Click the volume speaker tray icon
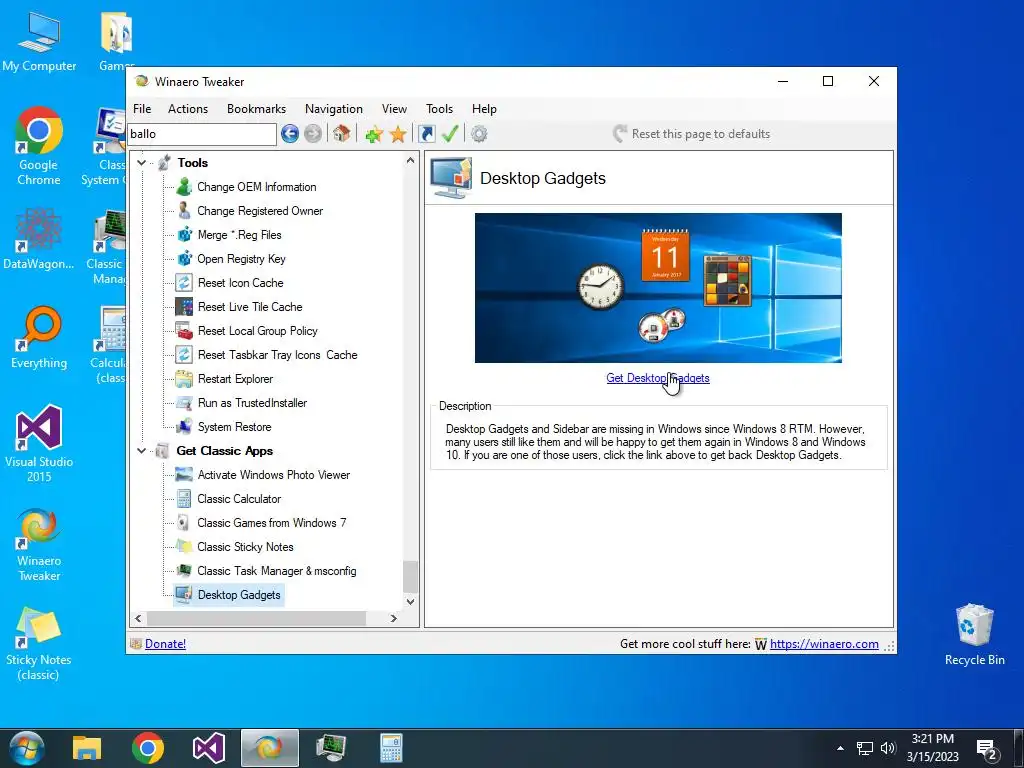 click(888, 748)
